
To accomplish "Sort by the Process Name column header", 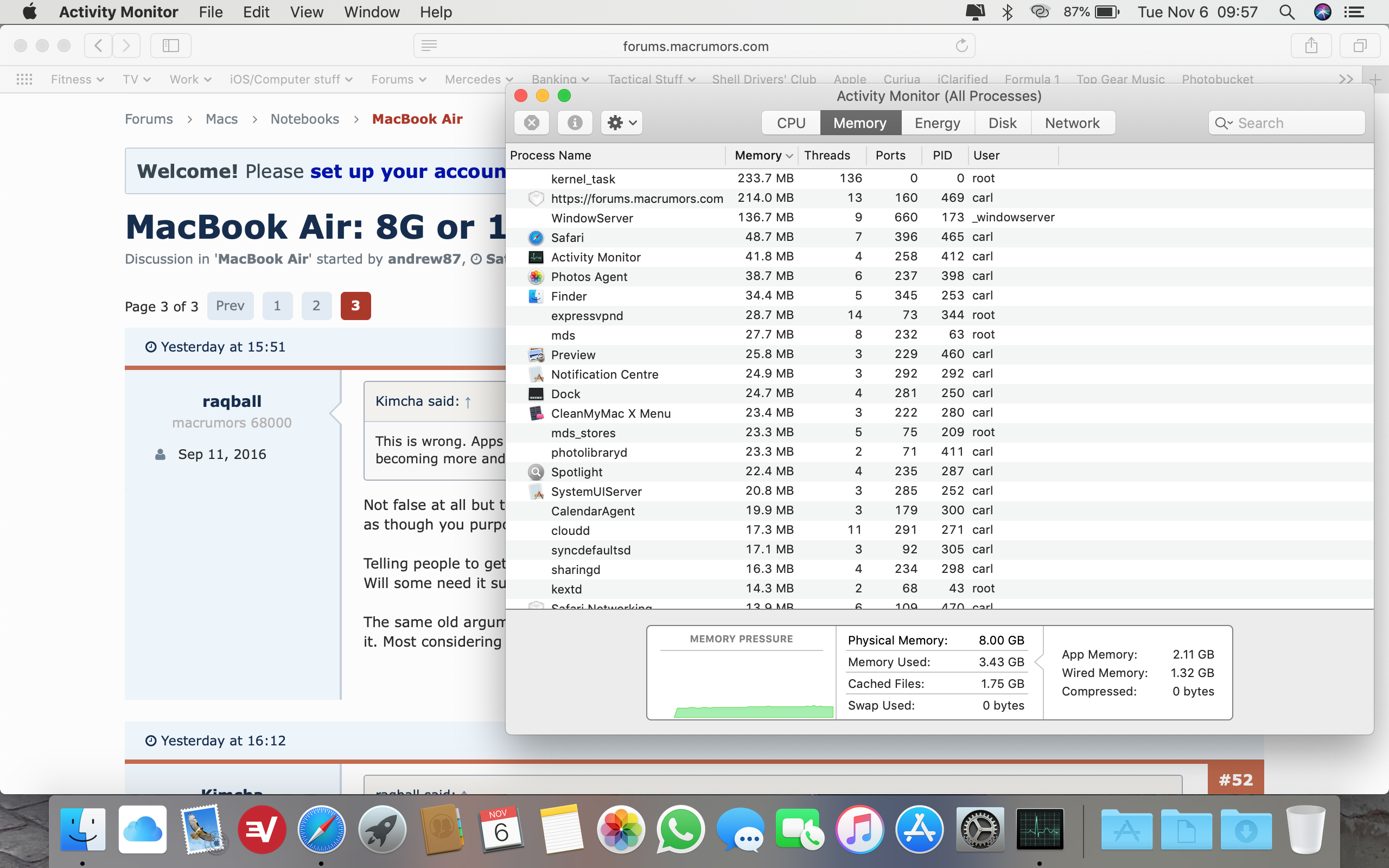I will click(616, 156).
